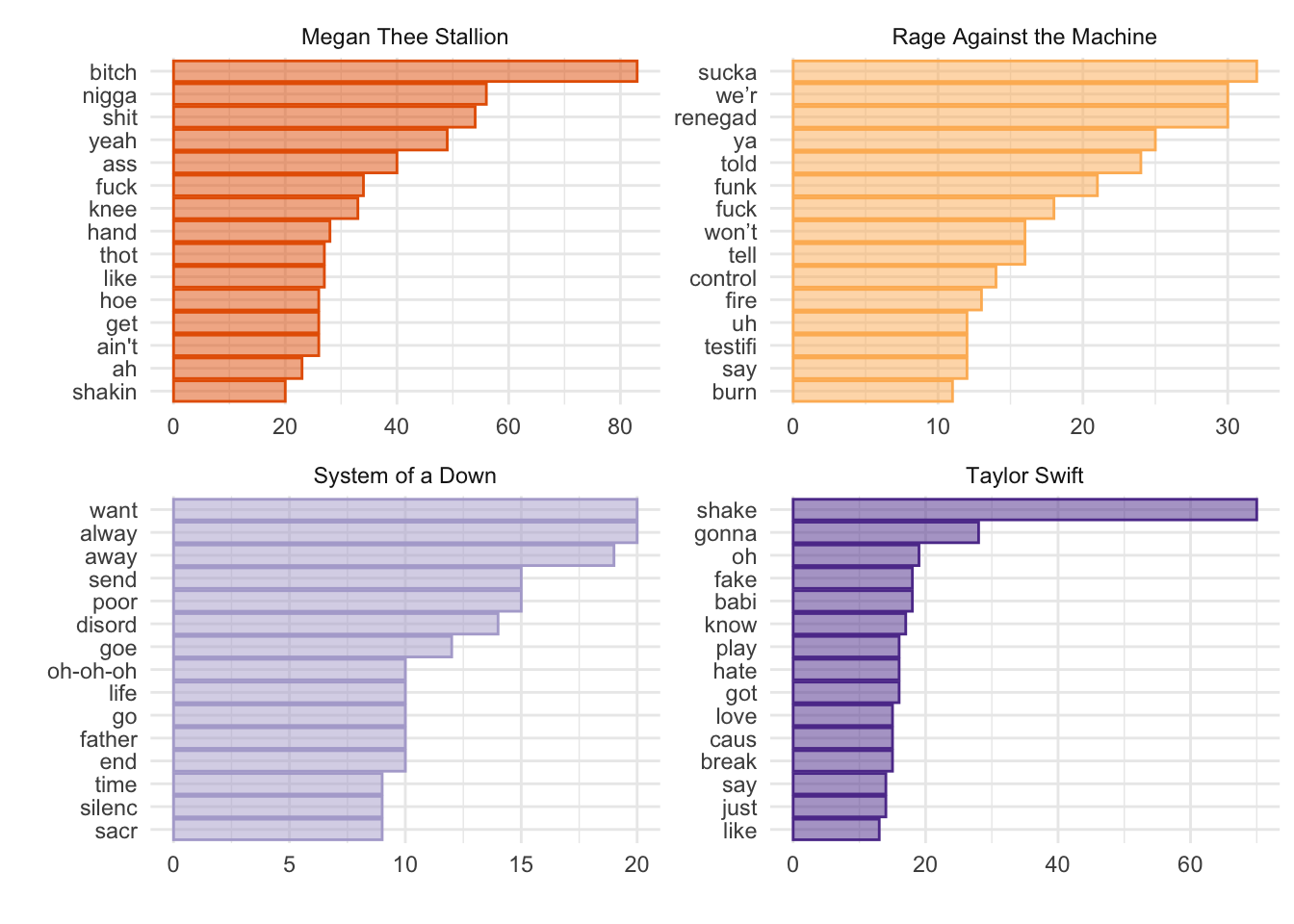Click the "break" bar in Taylor Swift chart
Image resolution: width=1294 pixels, height=924 pixels.
[x=842, y=761]
